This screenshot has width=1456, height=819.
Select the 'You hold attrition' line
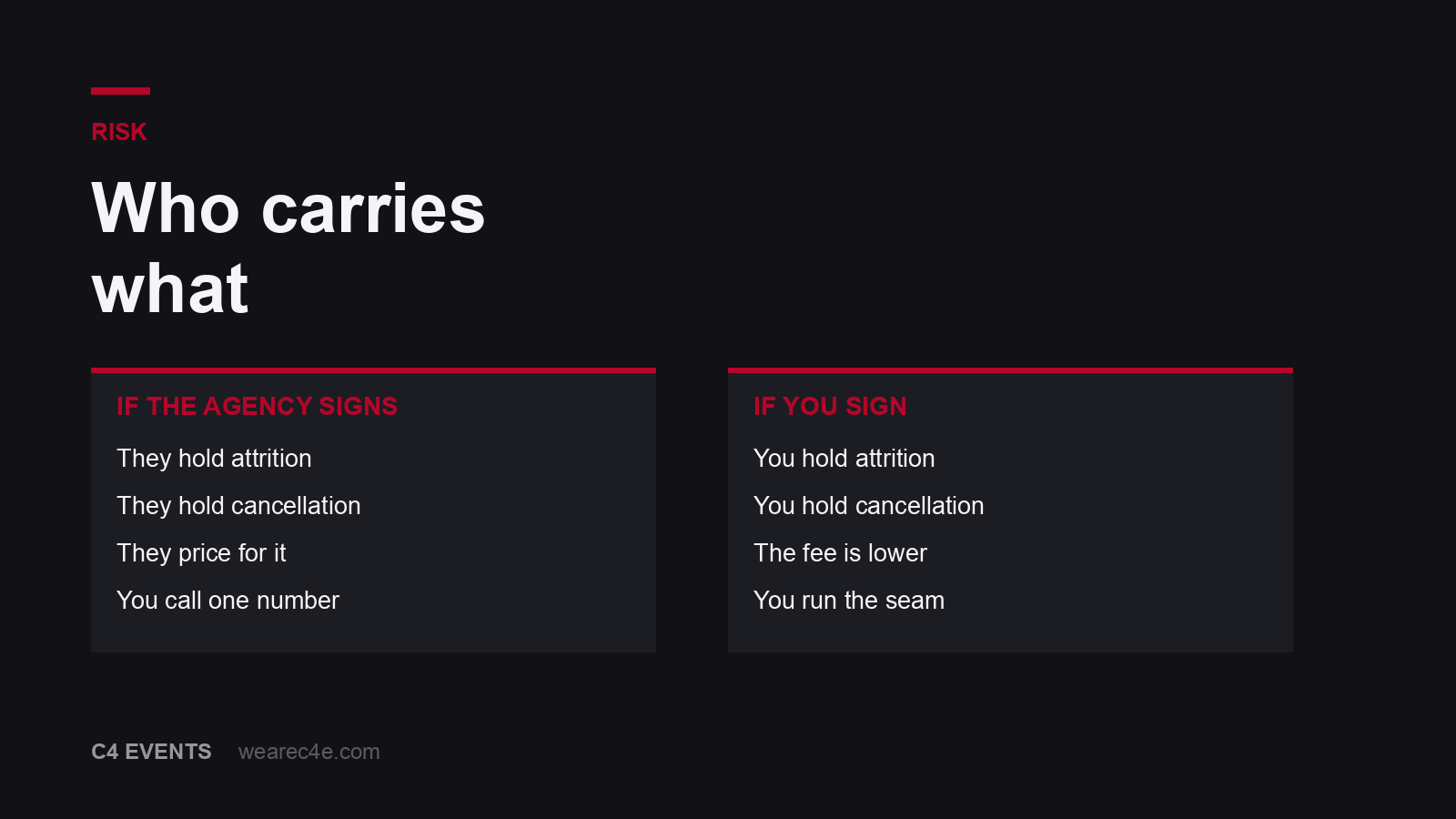click(x=844, y=459)
